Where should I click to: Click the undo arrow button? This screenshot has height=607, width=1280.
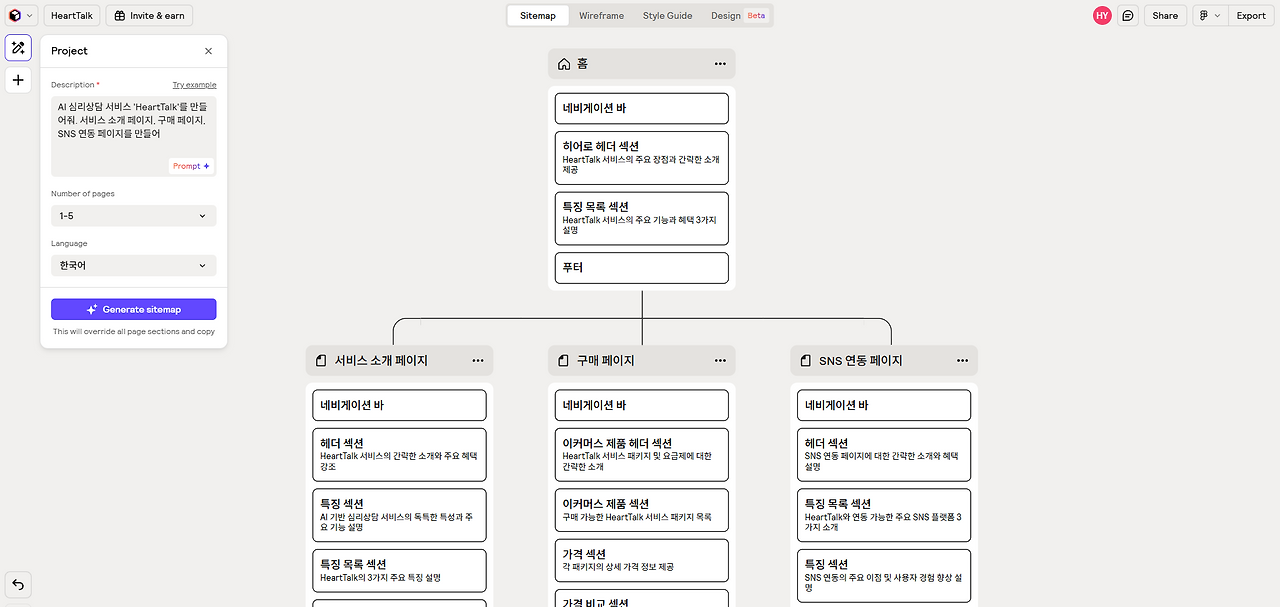pyautogui.click(x=18, y=584)
